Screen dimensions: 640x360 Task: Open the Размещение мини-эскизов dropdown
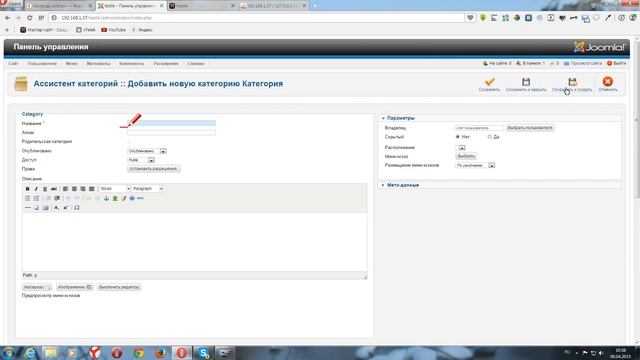point(475,165)
